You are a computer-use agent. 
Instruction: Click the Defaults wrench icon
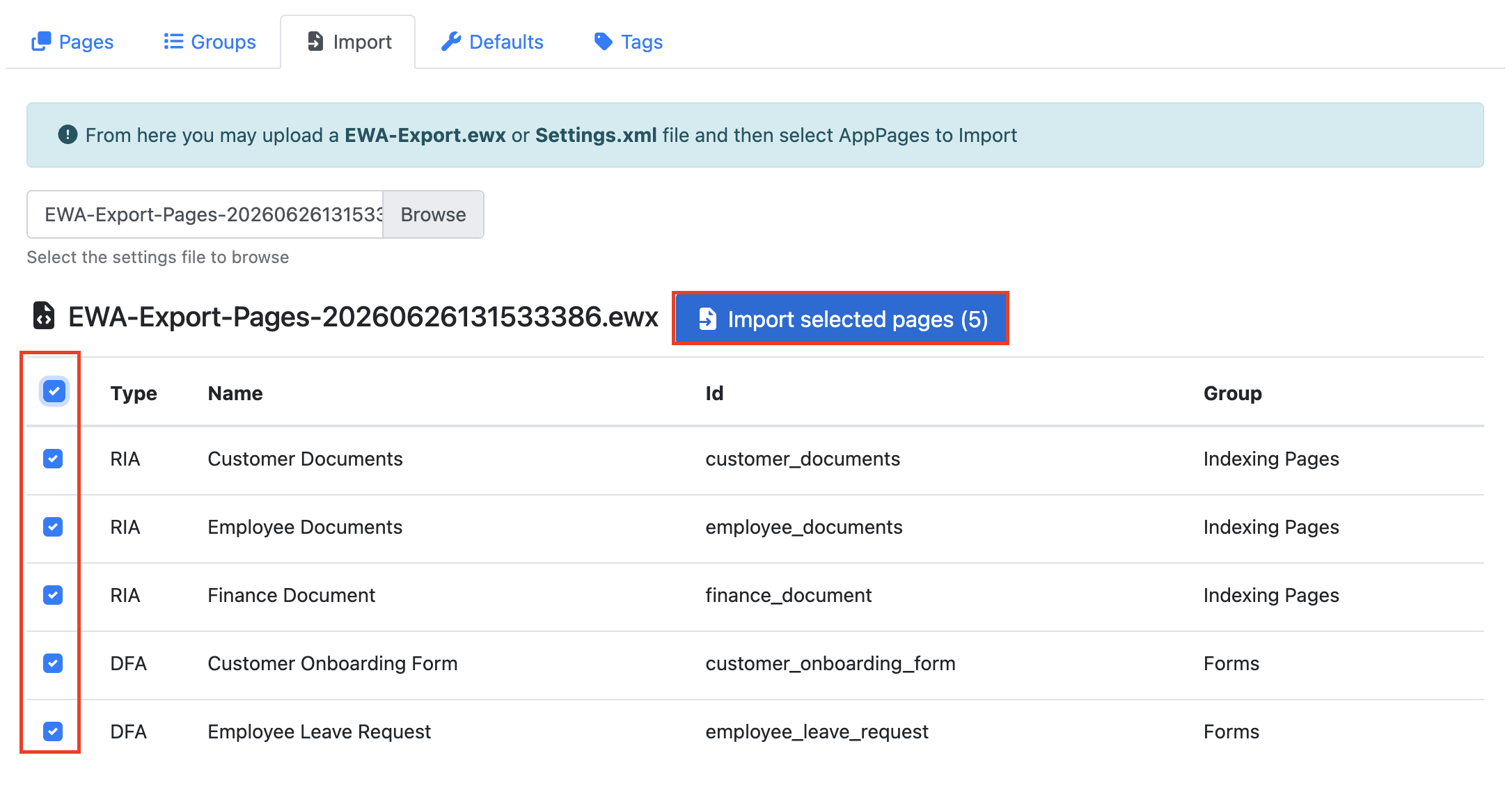tap(451, 42)
